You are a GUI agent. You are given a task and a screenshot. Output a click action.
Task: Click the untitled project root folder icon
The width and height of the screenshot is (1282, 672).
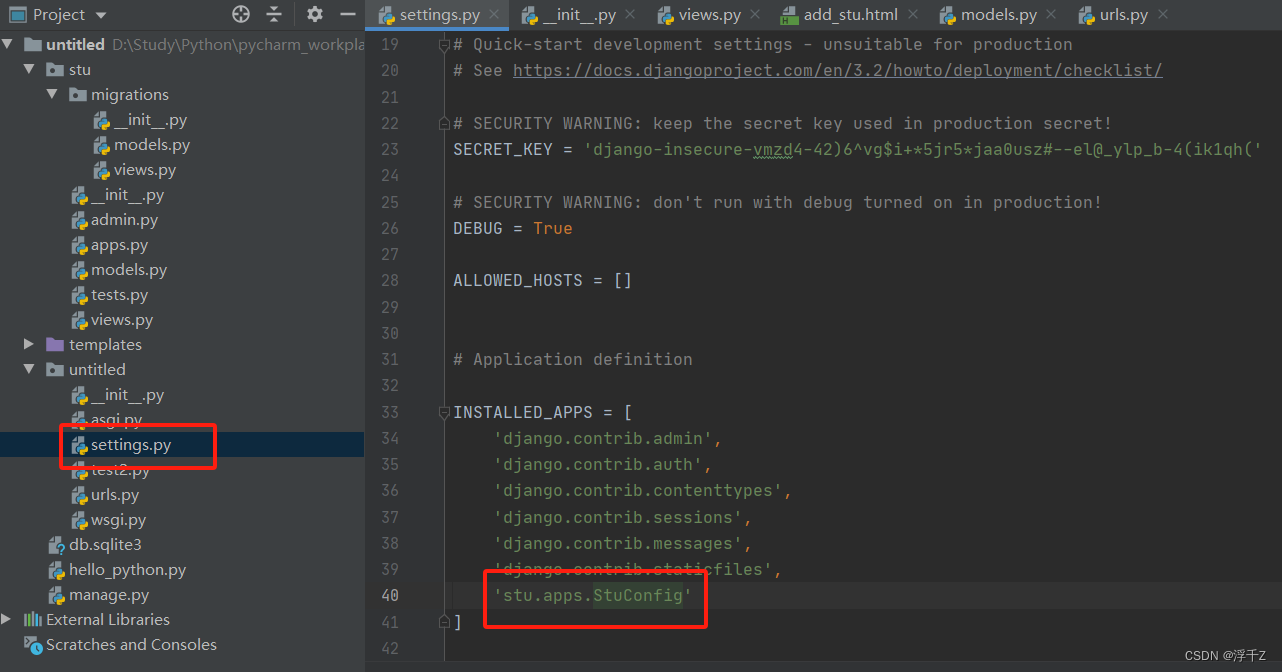[x=33, y=44]
